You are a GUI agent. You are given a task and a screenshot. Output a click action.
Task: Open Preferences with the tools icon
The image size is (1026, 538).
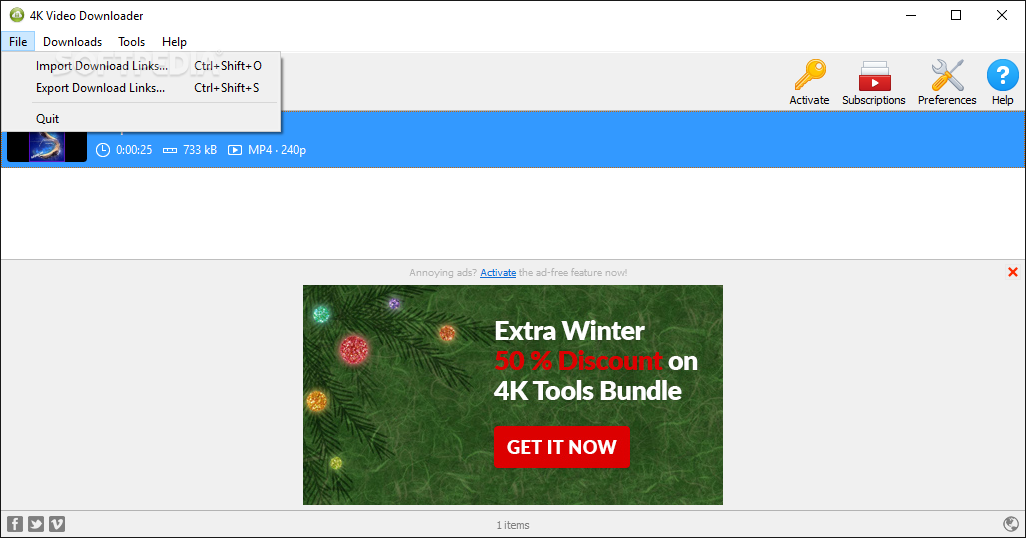pyautogui.click(x=947, y=75)
